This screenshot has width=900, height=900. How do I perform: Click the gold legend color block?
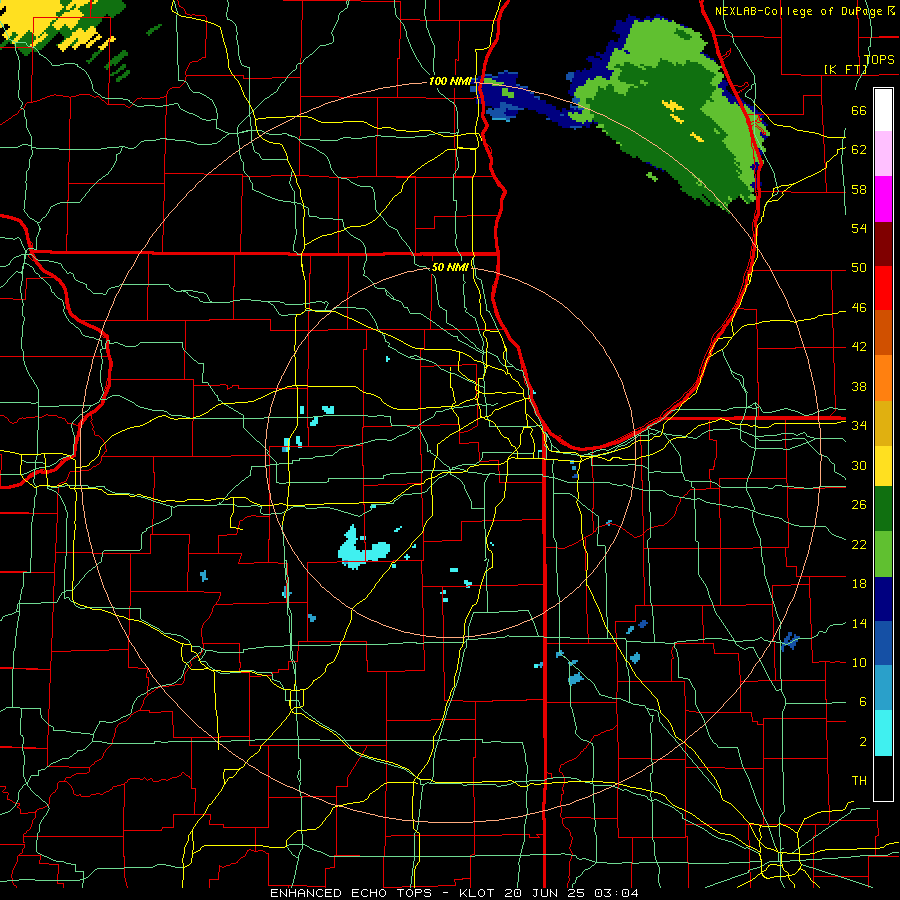point(883,423)
